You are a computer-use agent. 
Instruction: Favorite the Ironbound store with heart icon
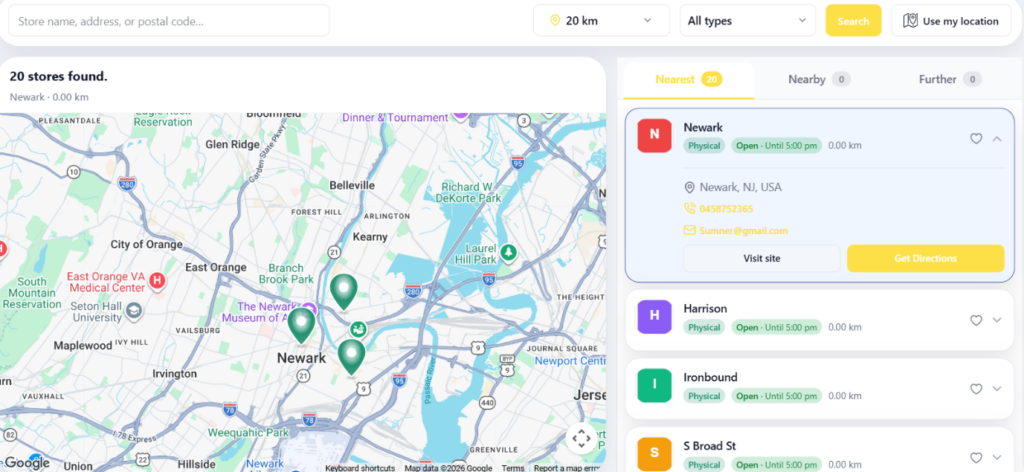point(976,388)
